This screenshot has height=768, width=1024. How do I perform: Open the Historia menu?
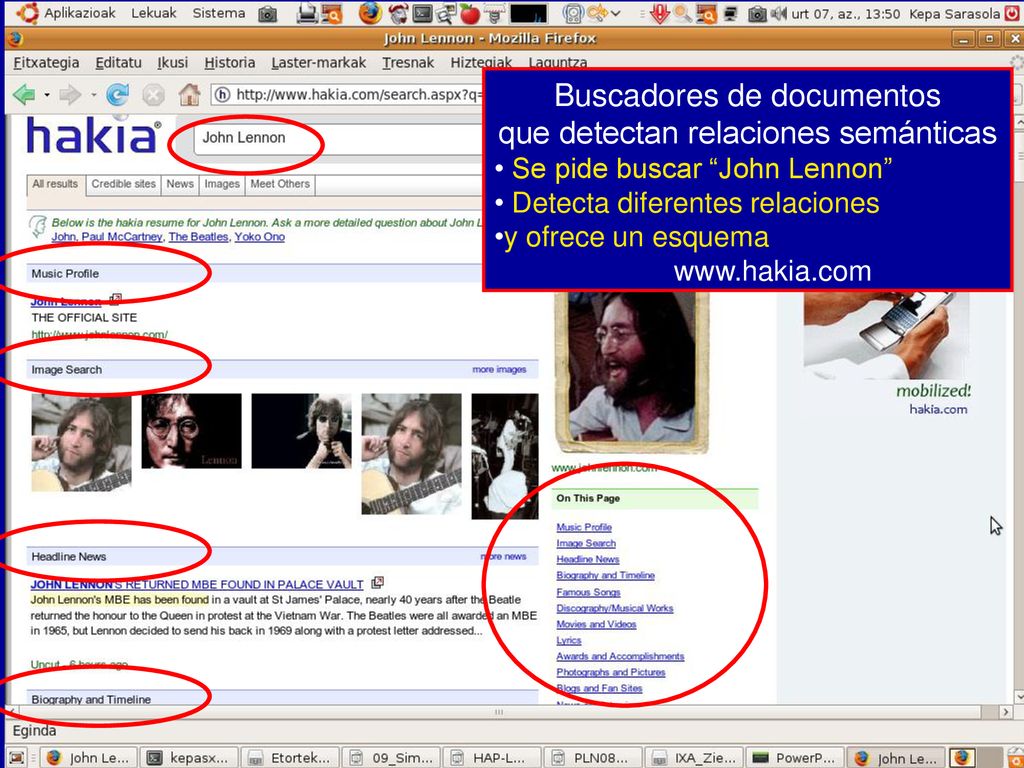pos(230,63)
